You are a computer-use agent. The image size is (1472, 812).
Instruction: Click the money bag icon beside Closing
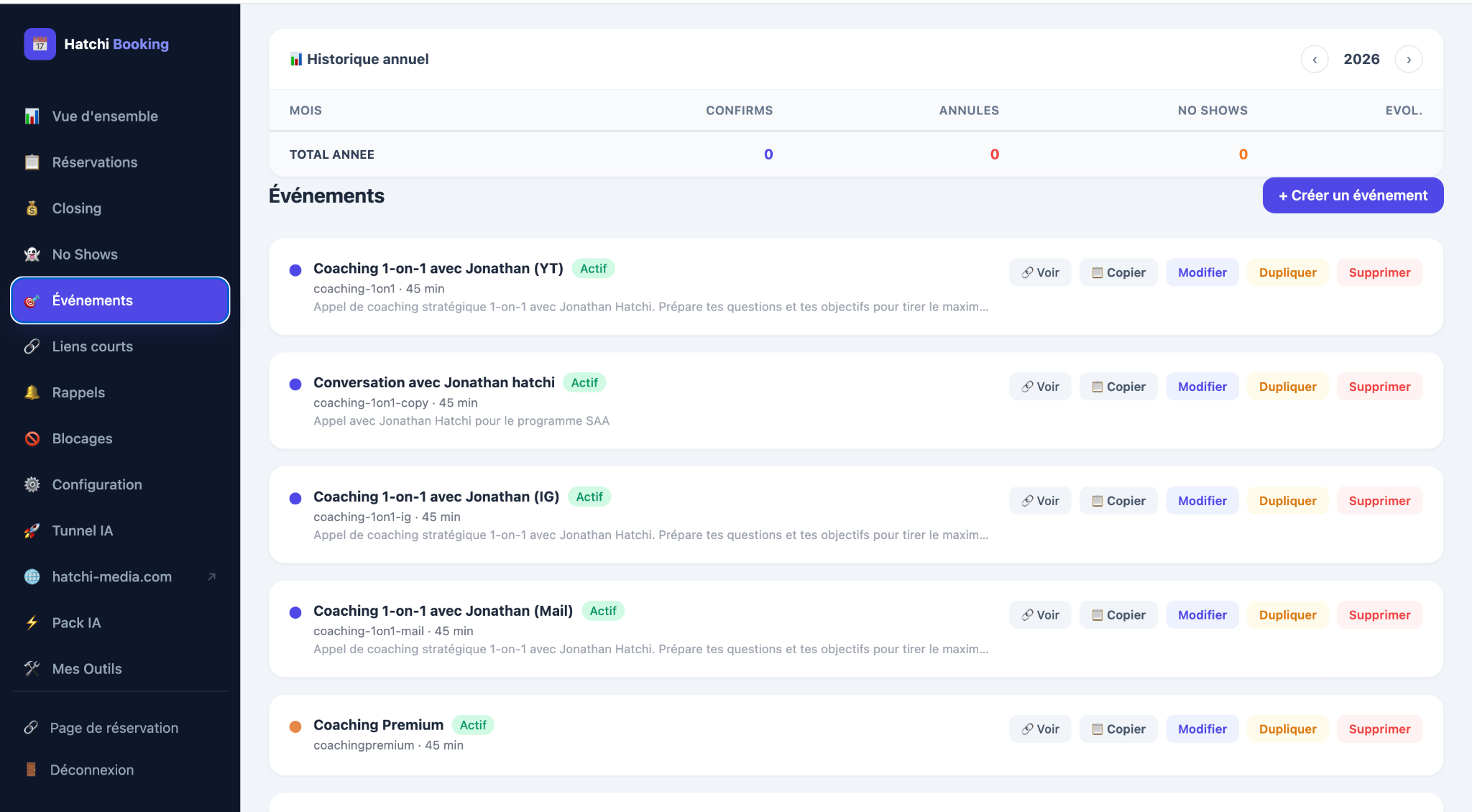pyautogui.click(x=32, y=208)
